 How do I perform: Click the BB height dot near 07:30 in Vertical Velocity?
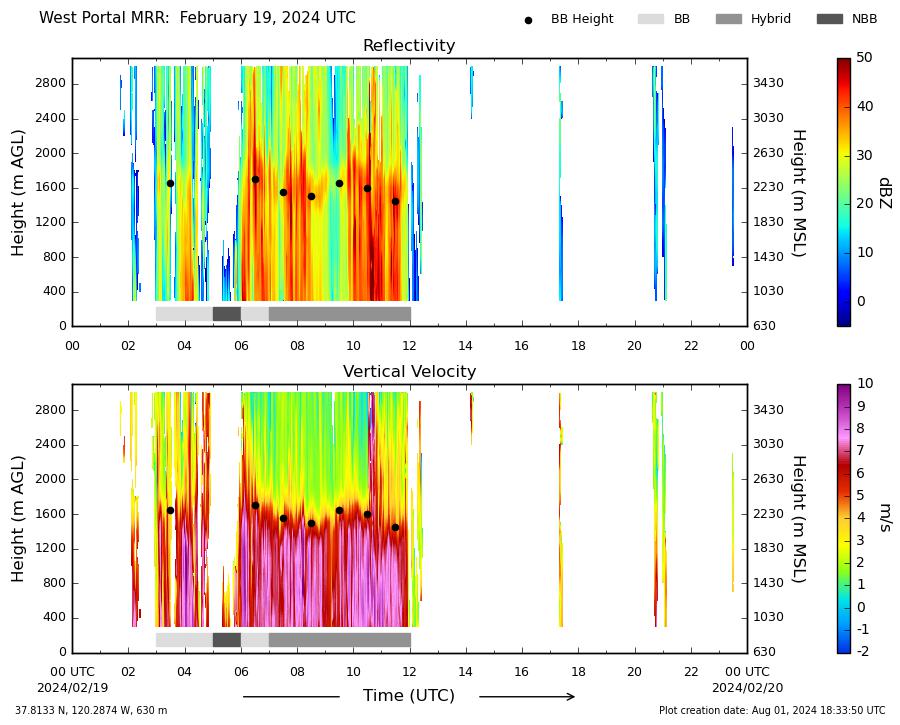[x=284, y=518]
